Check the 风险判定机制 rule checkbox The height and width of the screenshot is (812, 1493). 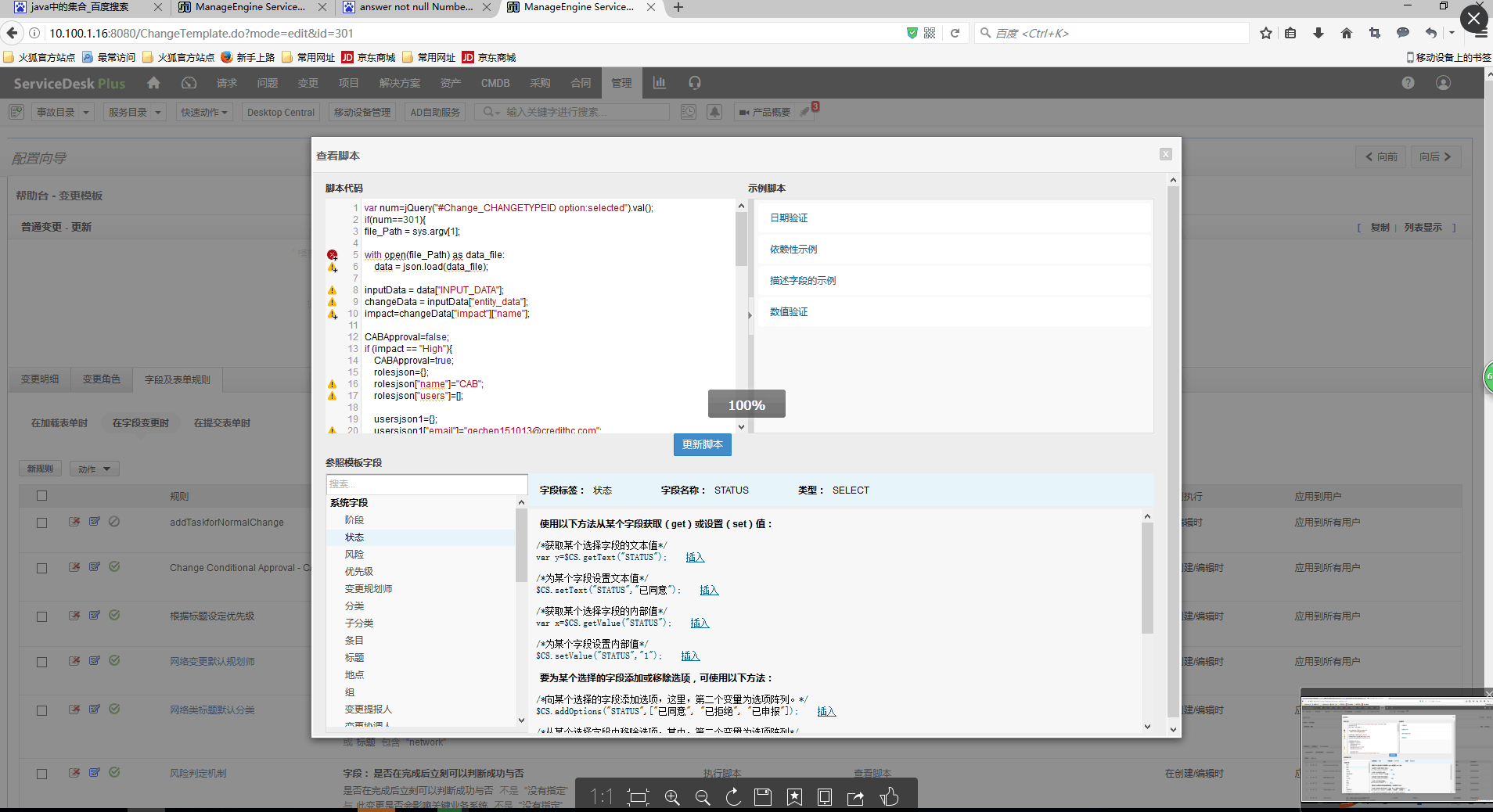(42, 774)
